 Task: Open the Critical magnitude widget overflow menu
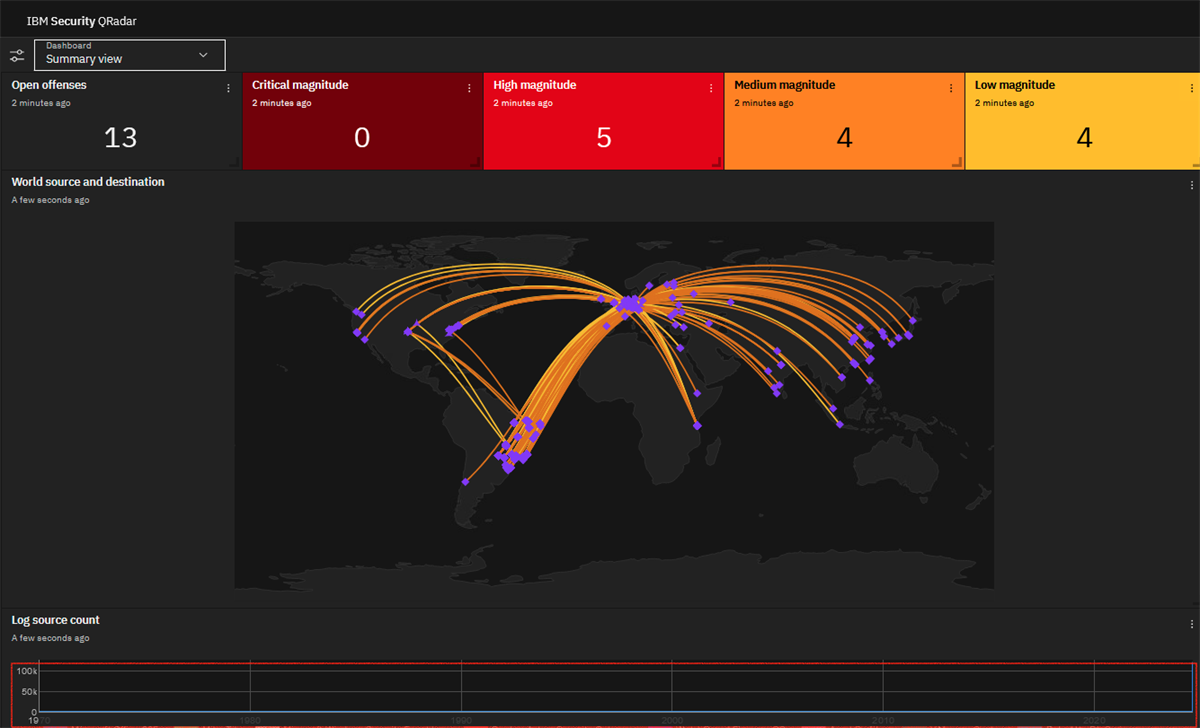(470, 88)
